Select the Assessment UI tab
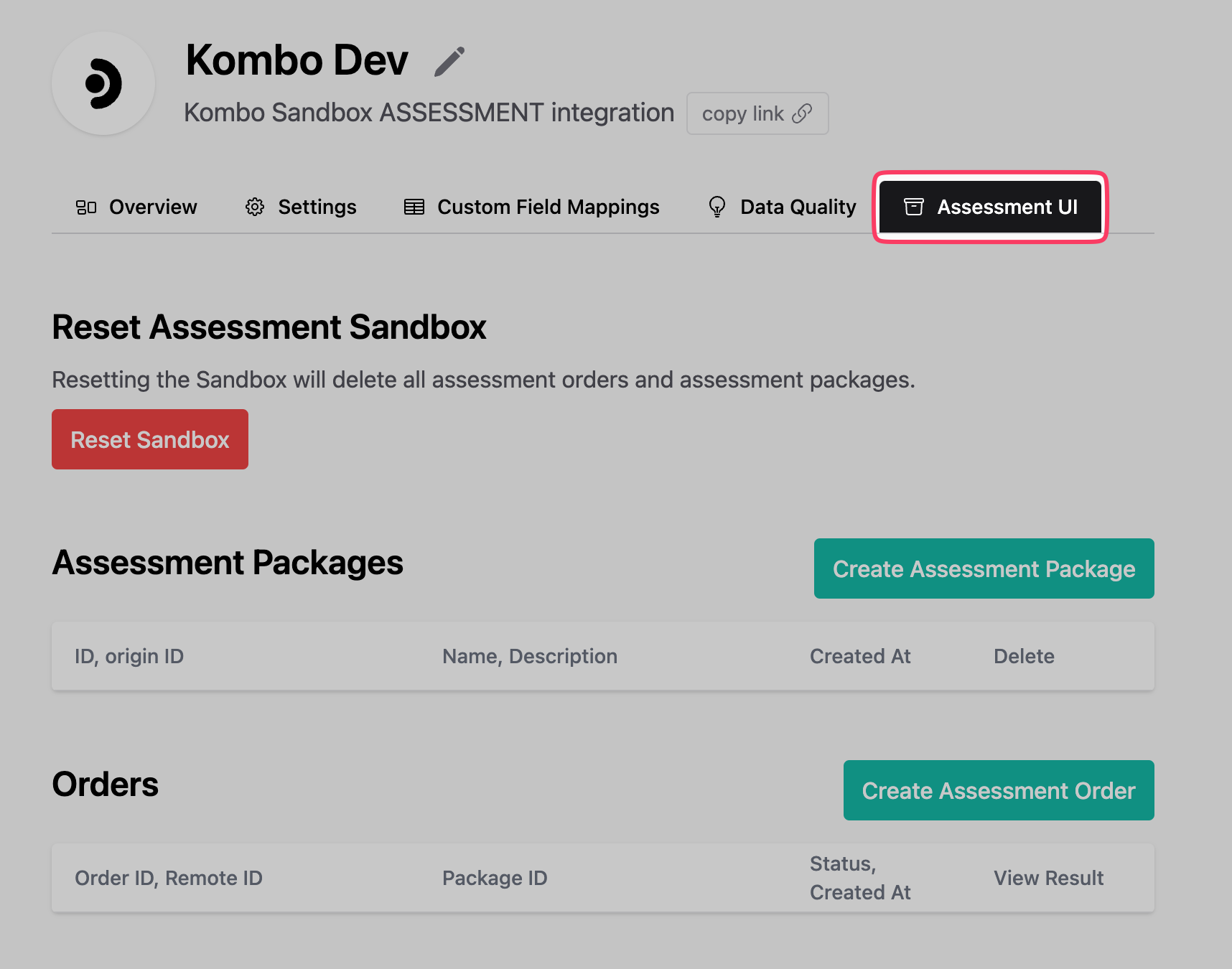 991,207
